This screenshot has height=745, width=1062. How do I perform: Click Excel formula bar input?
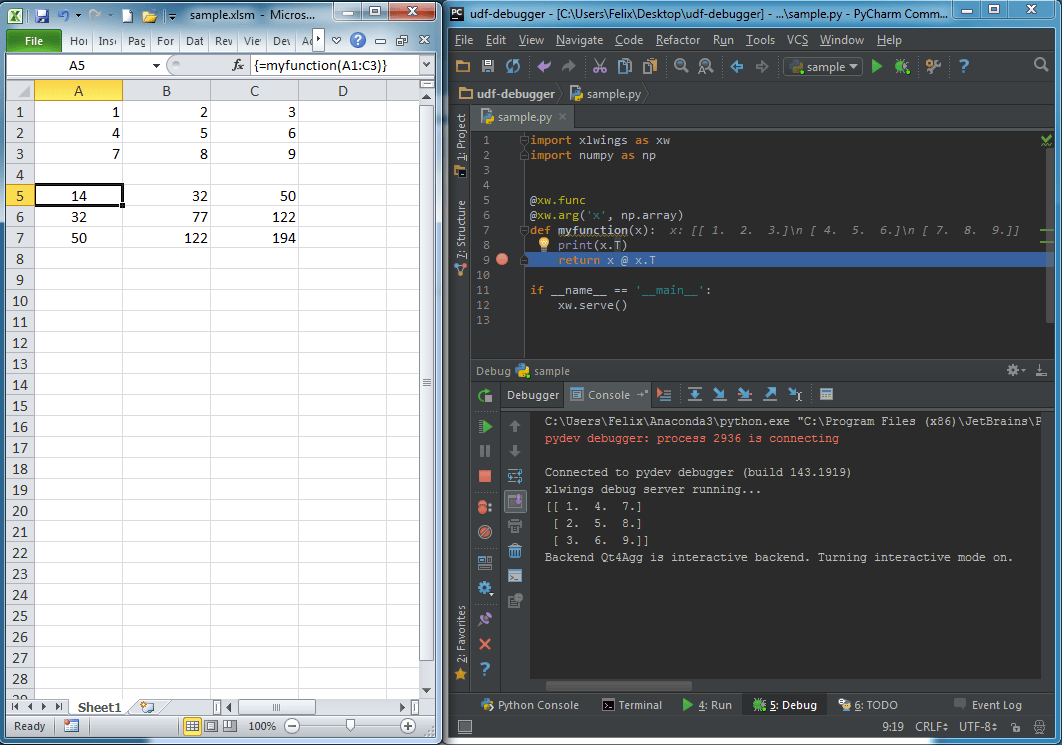[335, 65]
